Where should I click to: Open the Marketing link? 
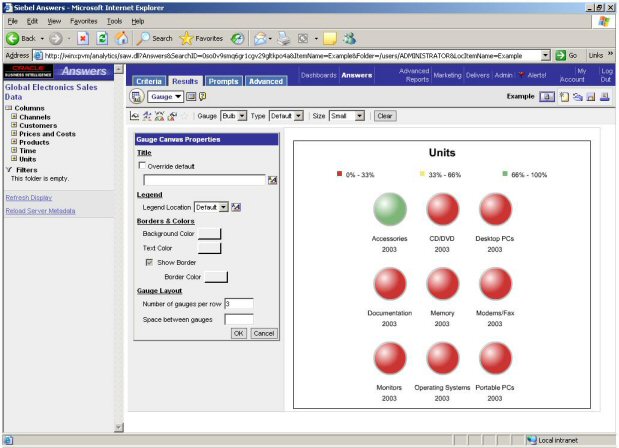(448, 75)
